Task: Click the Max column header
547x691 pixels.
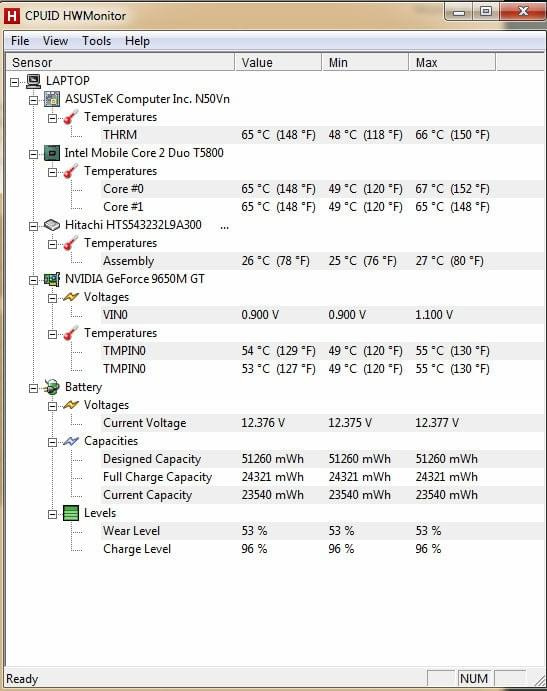Action: pyautogui.click(x=452, y=63)
